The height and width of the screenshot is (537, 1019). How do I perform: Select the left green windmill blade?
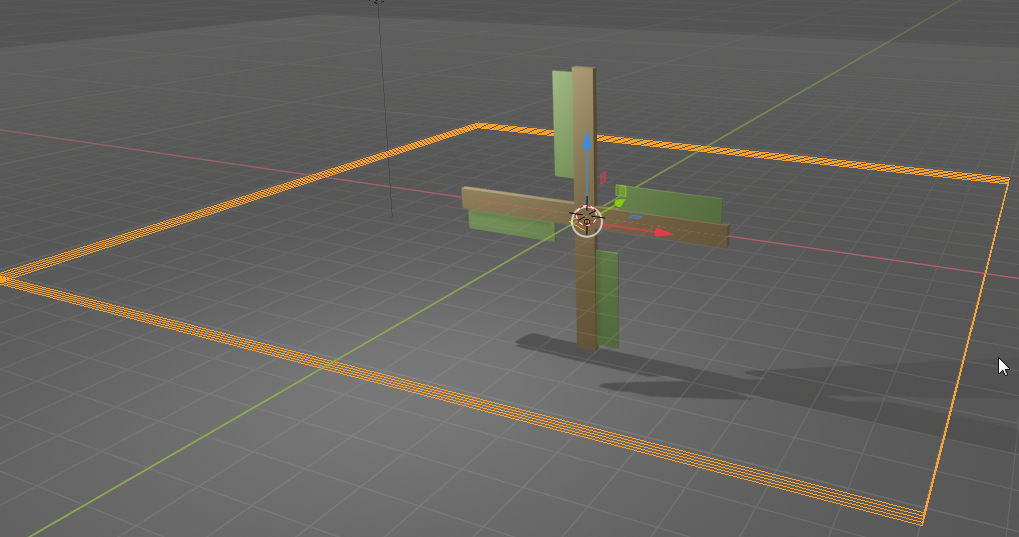pos(511,225)
